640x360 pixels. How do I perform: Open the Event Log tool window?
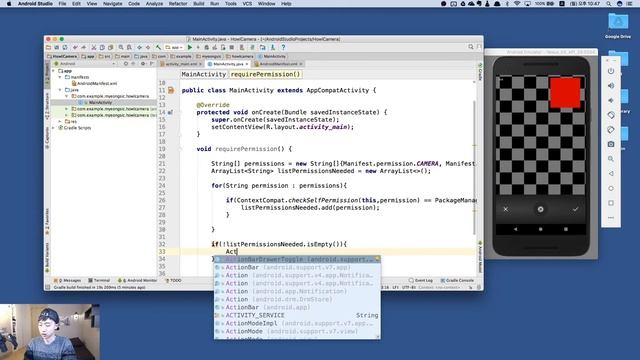(421, 280)
